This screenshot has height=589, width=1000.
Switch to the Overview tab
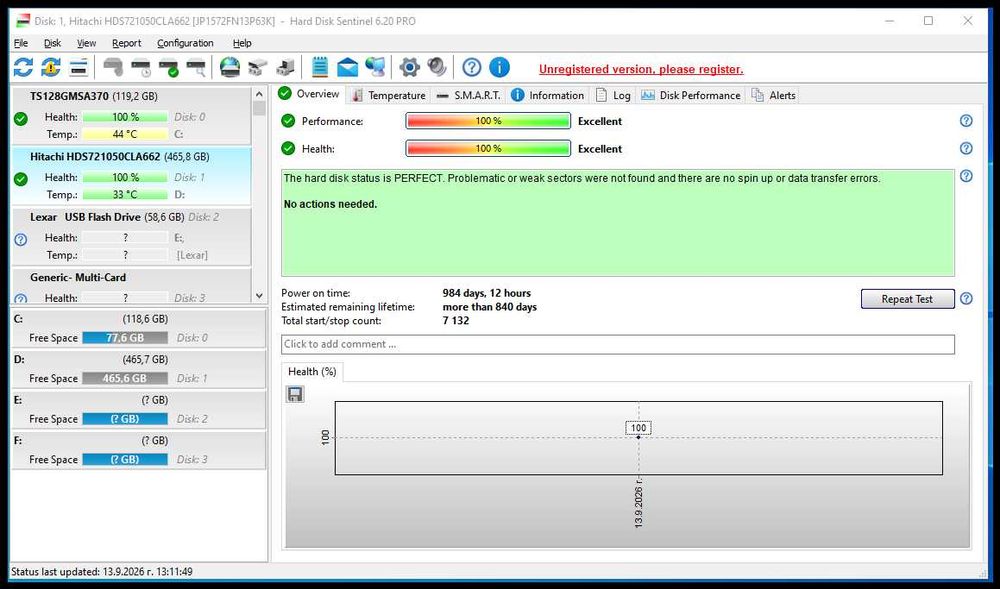pyautogui.click(x=310, y=94)
